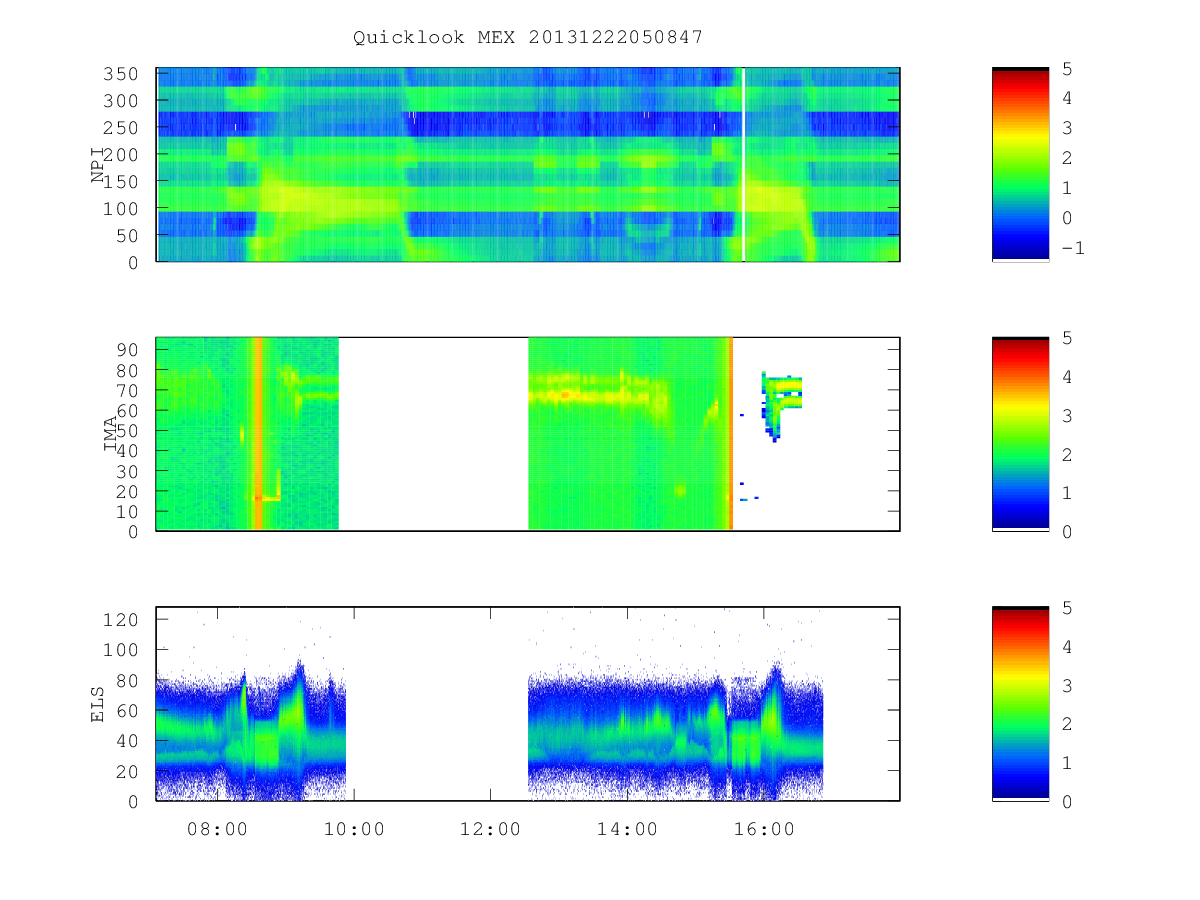Click the -1 label on NPI colorbar
The width and height of the screenshot is (1200, 900).
pyautogui.click(x=1072, y=248)
